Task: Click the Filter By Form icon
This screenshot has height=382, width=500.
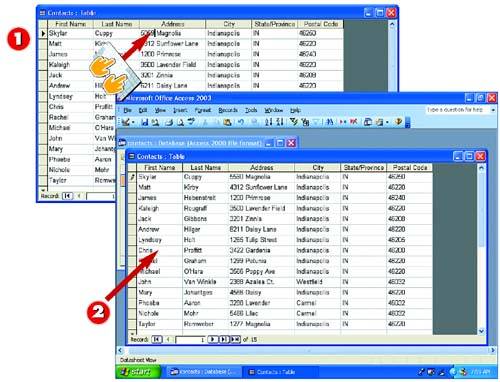Action: tap(305, 122)
